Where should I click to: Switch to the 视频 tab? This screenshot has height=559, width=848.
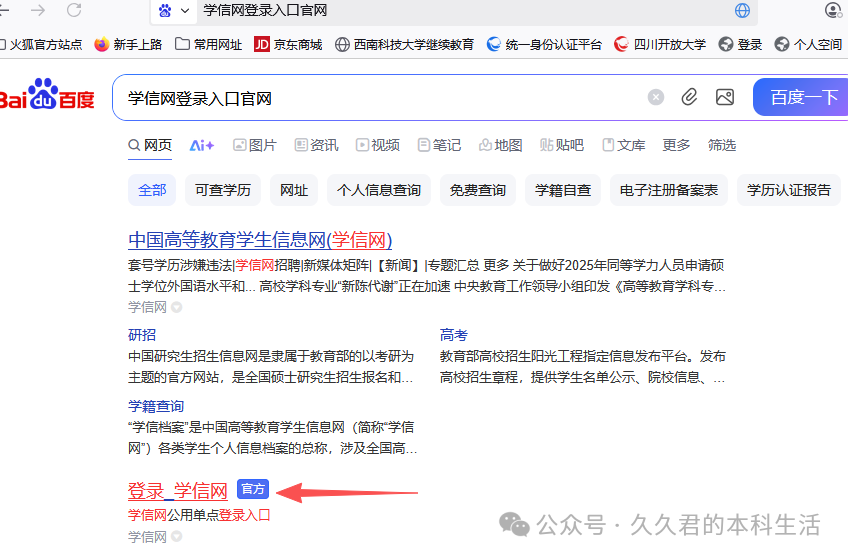[377, 145]
